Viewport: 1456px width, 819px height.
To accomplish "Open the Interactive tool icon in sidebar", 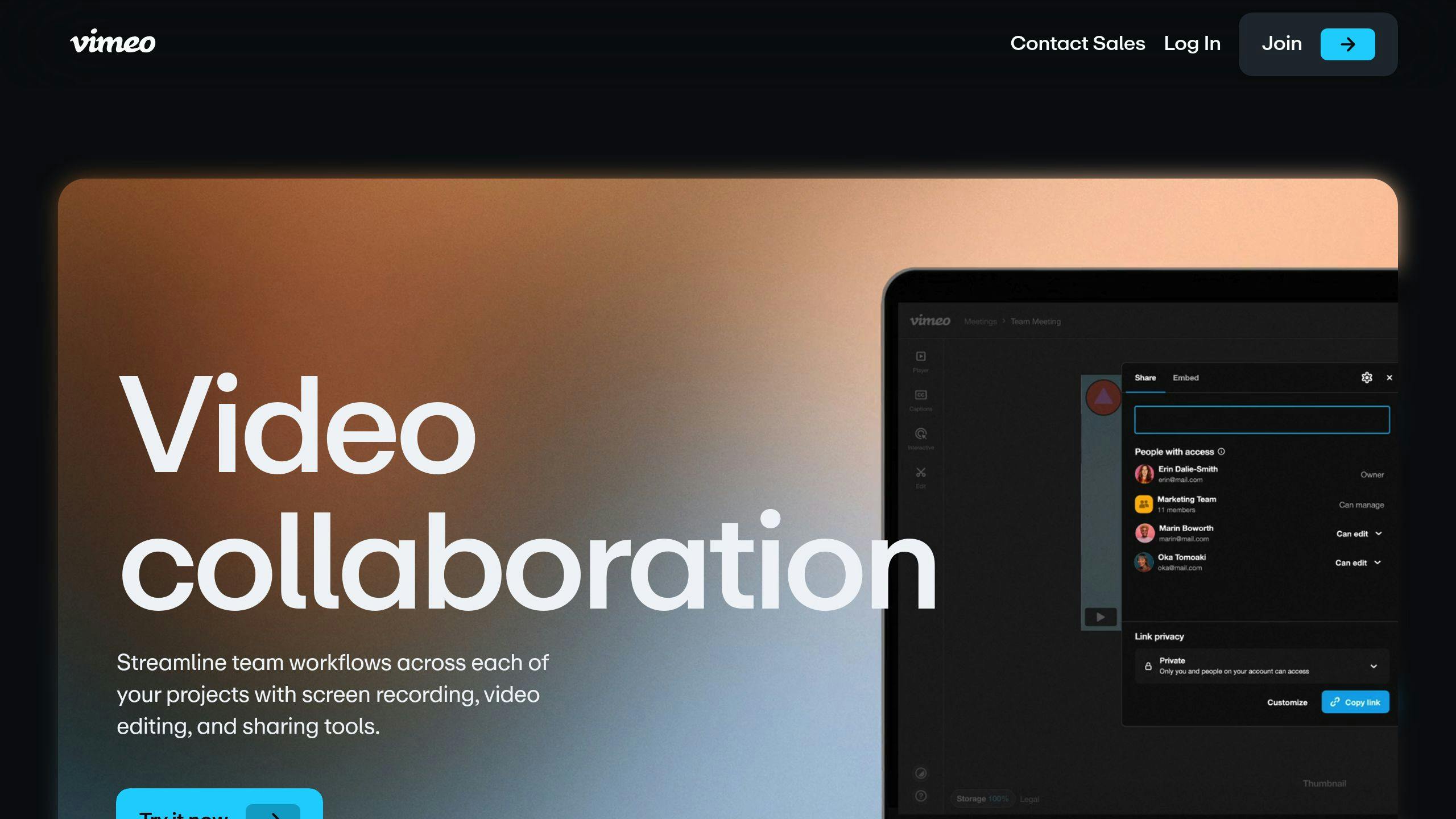I will [921, 434].
